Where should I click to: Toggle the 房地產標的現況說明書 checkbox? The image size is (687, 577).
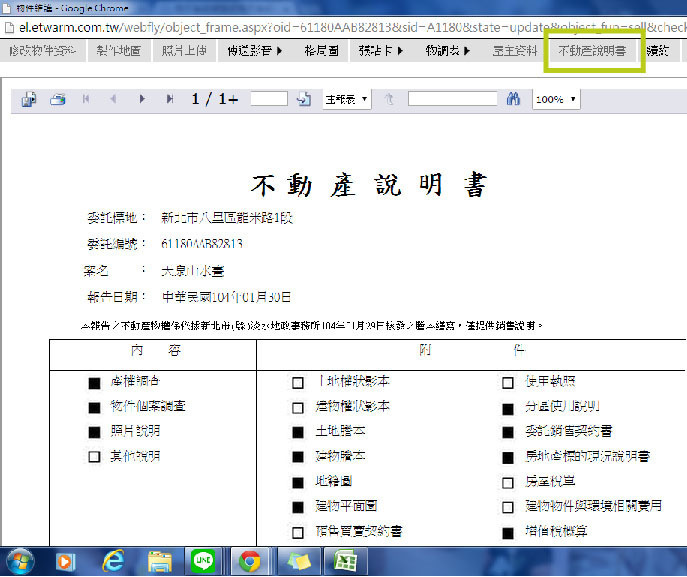coord(508,458)
